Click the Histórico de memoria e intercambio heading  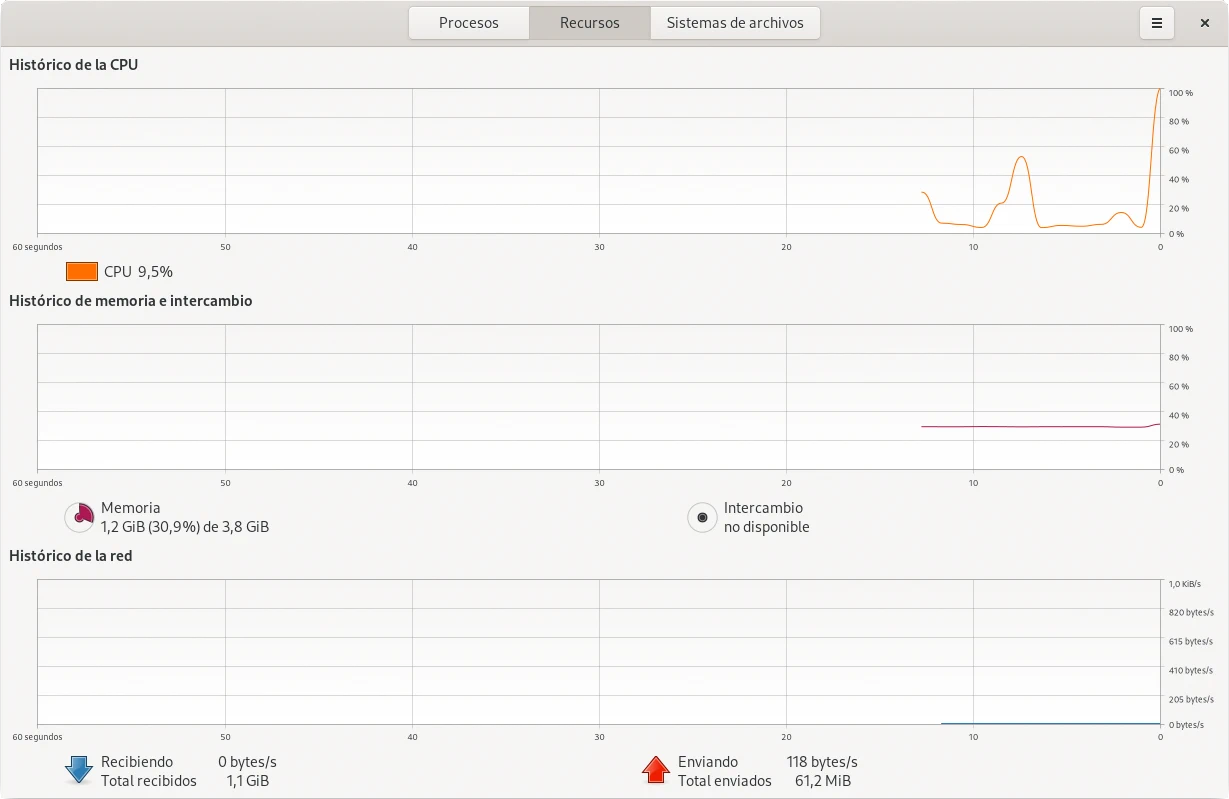[131, 300]
